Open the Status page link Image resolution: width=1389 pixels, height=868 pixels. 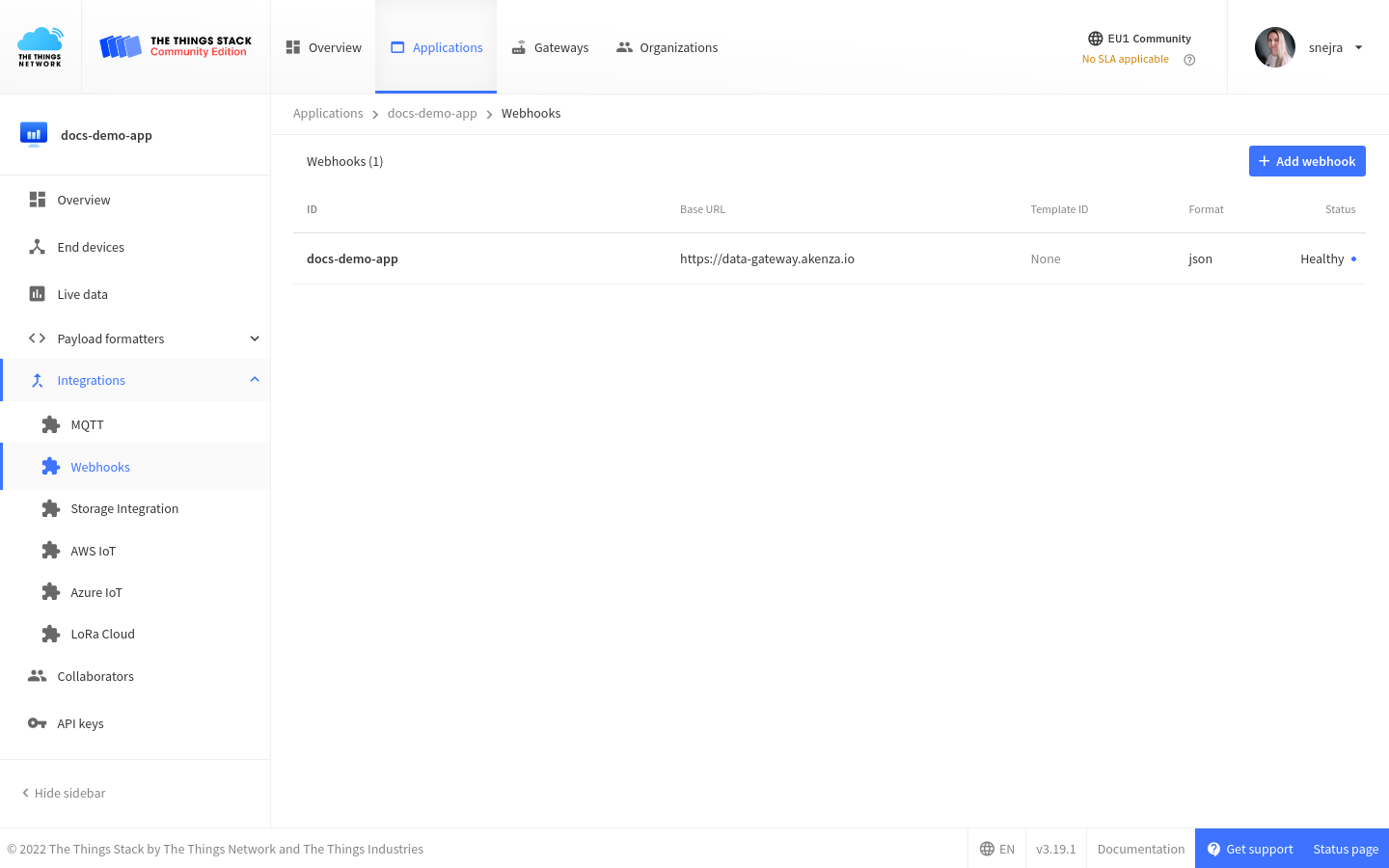[1345, 849]
